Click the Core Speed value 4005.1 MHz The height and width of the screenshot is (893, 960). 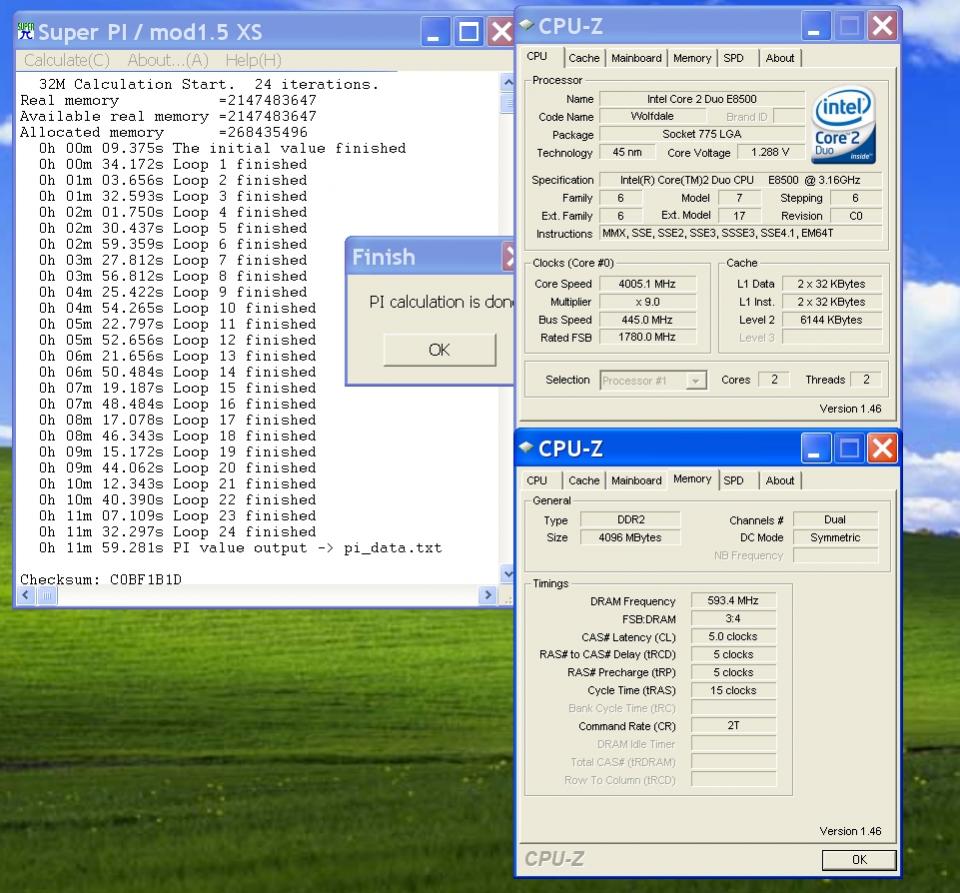tap(647, 284)
